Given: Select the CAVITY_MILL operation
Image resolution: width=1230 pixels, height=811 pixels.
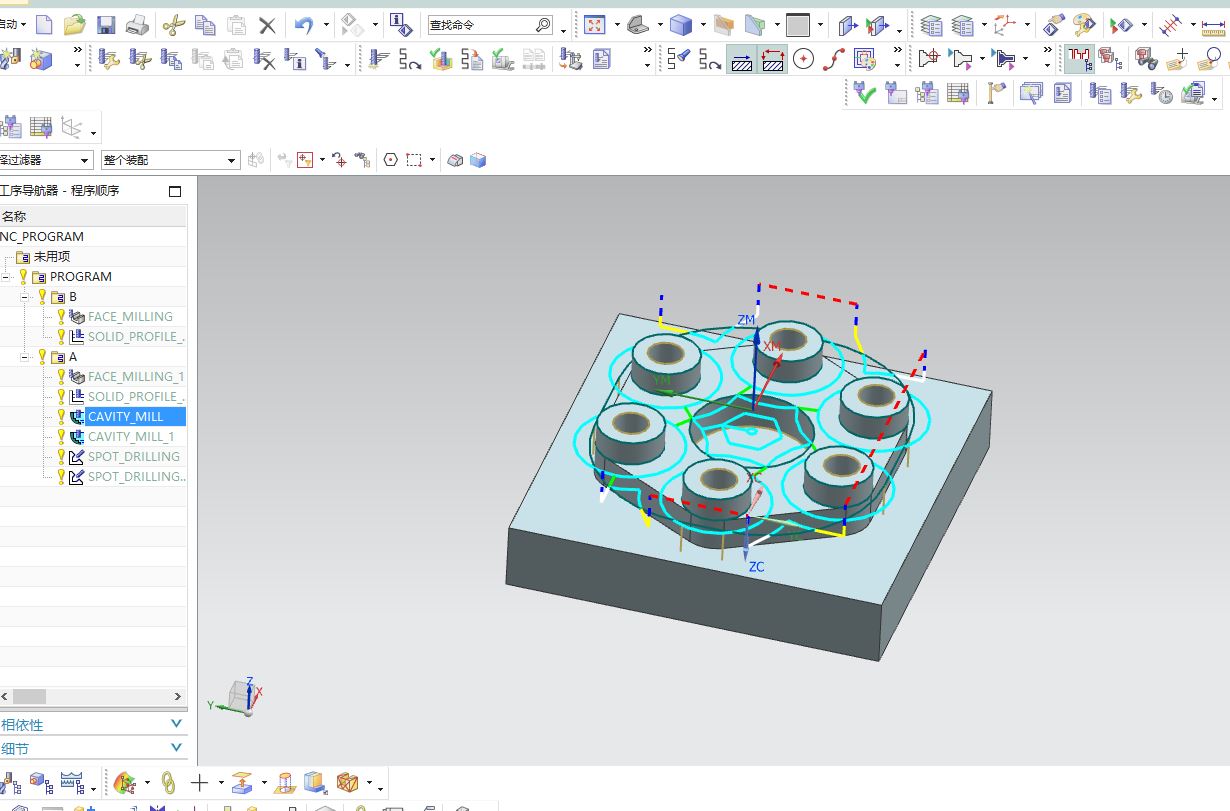Looking at the screenshot, I should (x=125, y=416).
